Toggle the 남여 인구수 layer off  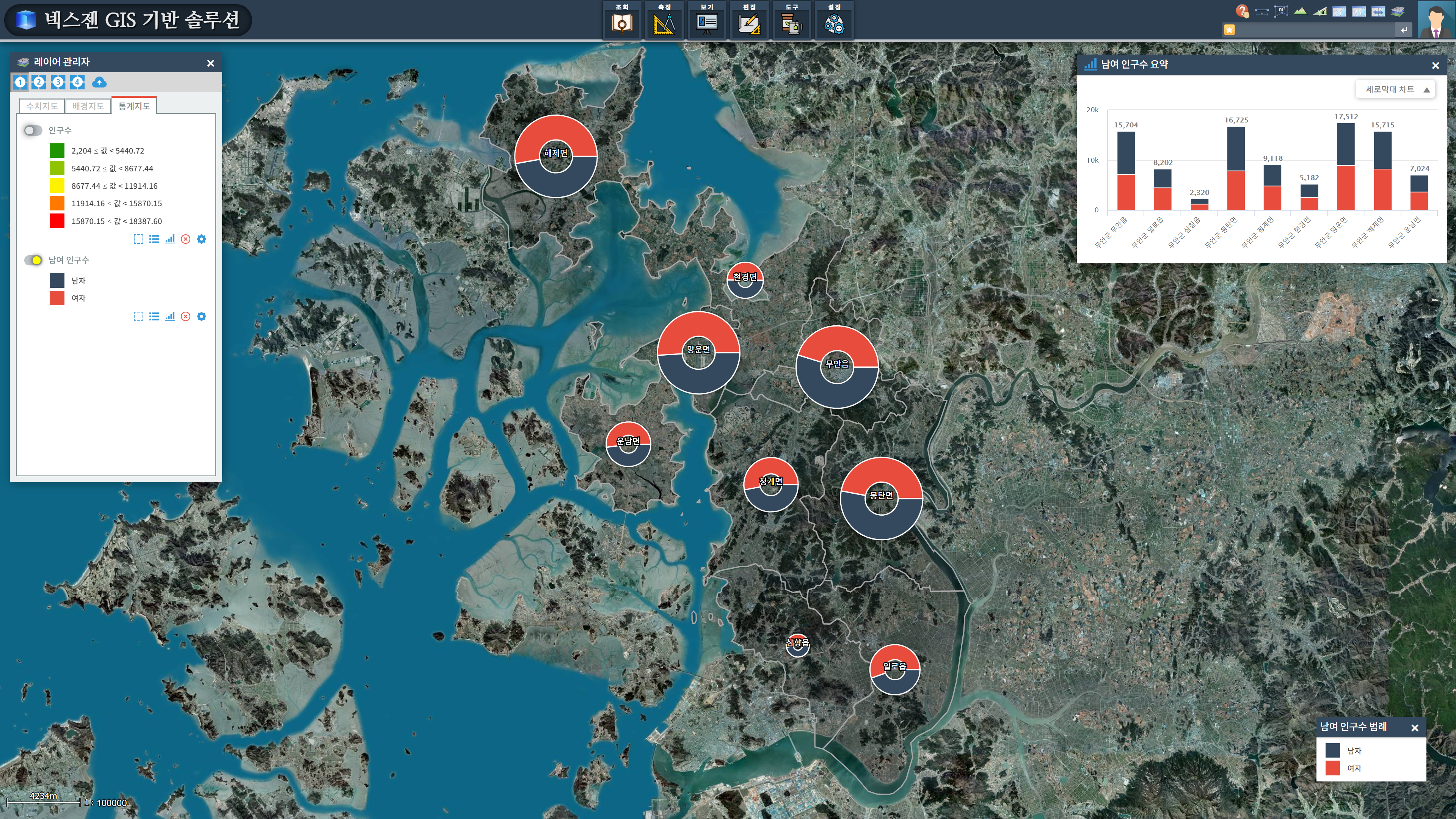tap(33, 260)
